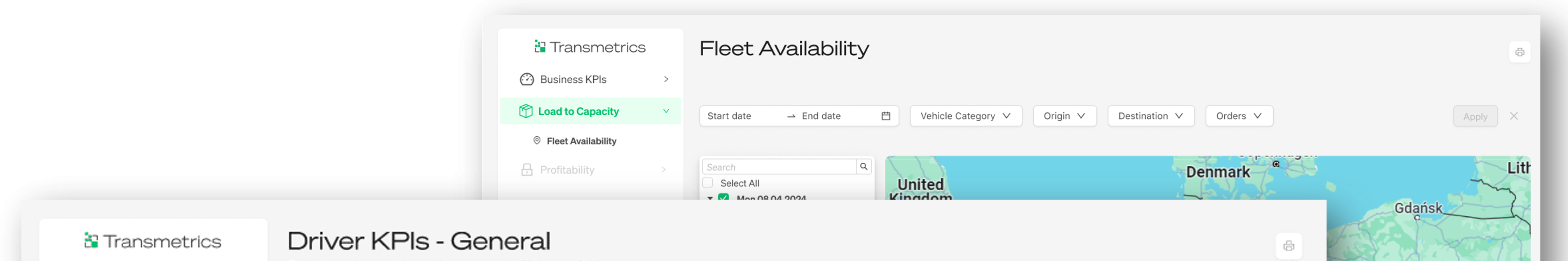Click the Driver KPIs - General heading
The image size is (1568, 261).
[419, 241]
